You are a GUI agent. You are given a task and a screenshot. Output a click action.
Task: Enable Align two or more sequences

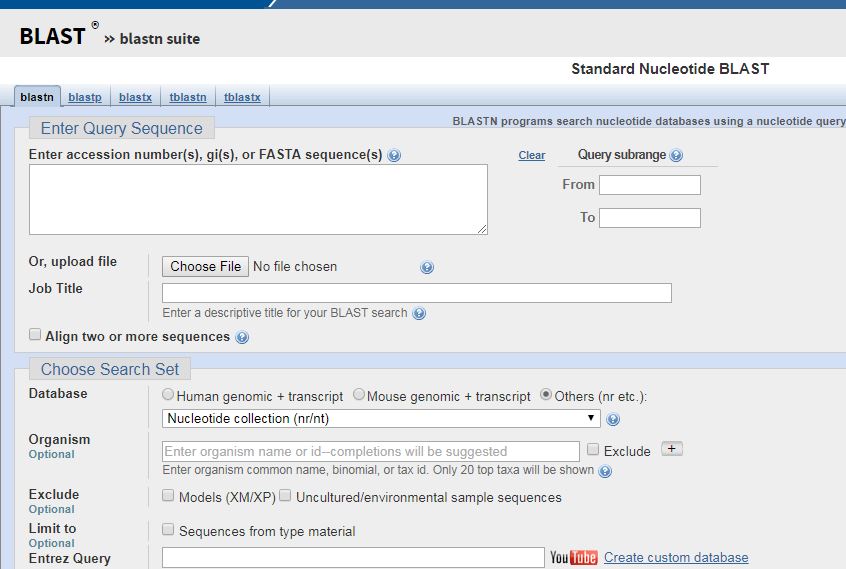(x=35, y=335)
